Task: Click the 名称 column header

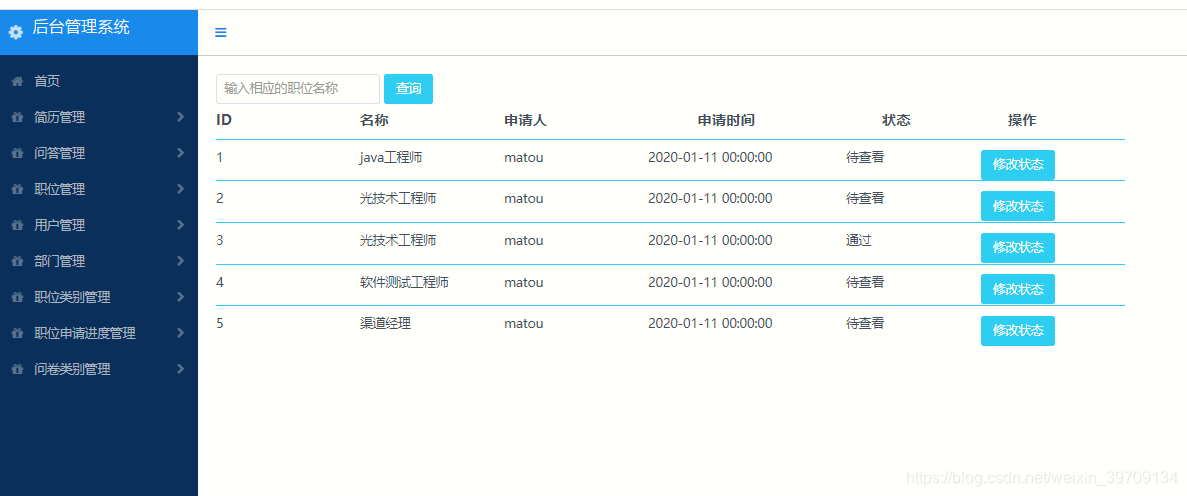Action: (374, 120)
